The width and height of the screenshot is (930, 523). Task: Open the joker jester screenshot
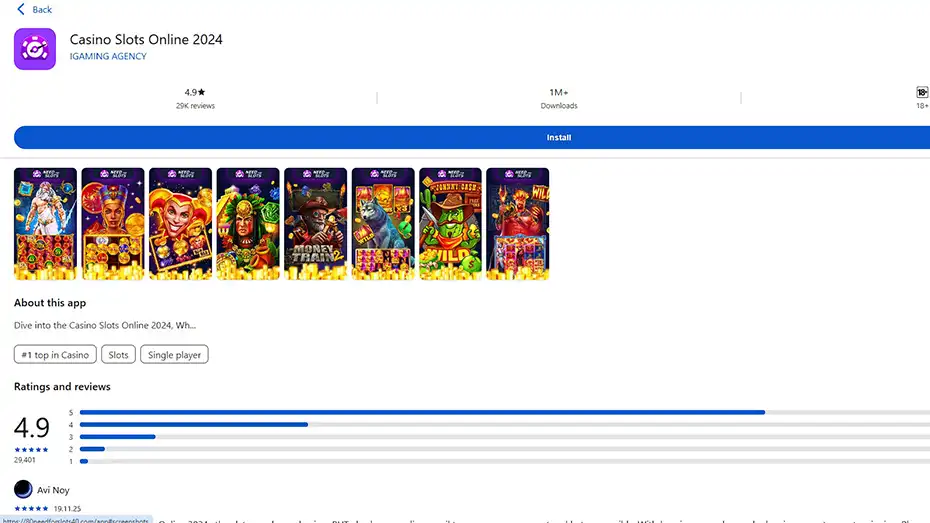click(180, 223)
